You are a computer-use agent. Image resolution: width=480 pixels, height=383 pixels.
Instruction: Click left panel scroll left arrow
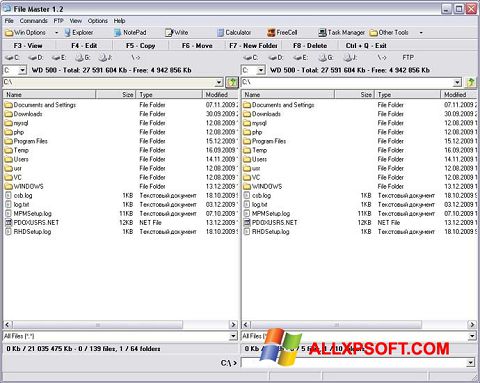[8, 324]
